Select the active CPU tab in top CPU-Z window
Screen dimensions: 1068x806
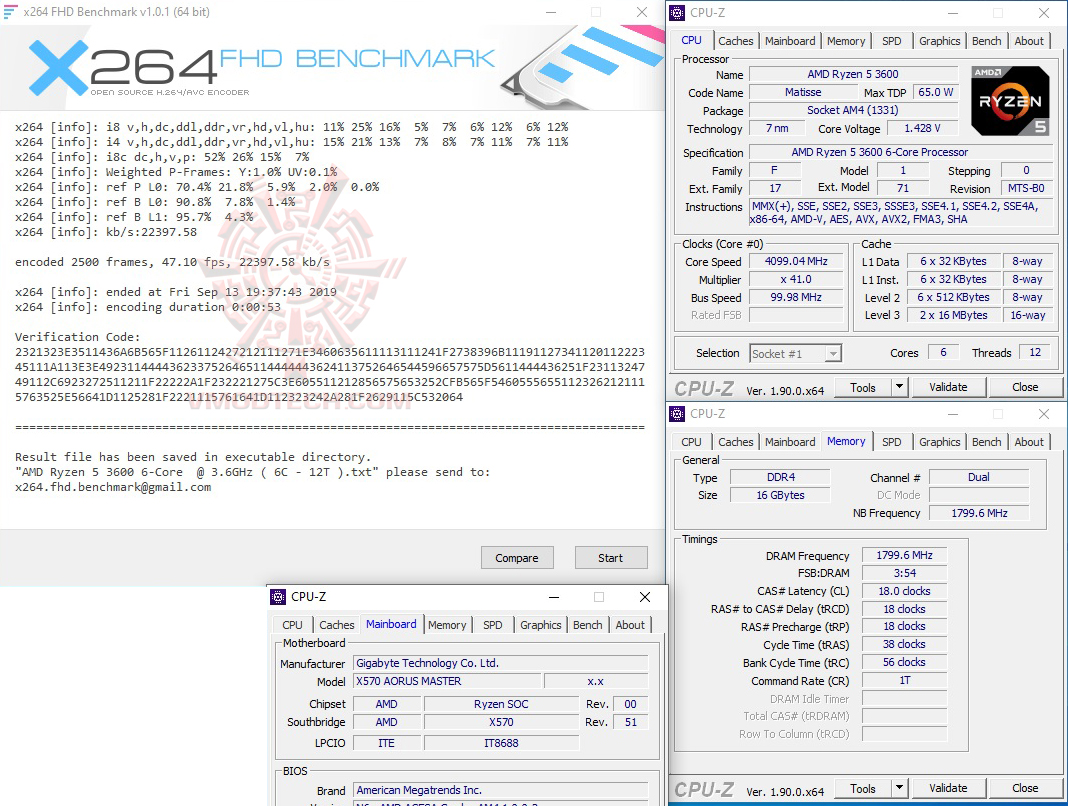click(691, 40)
